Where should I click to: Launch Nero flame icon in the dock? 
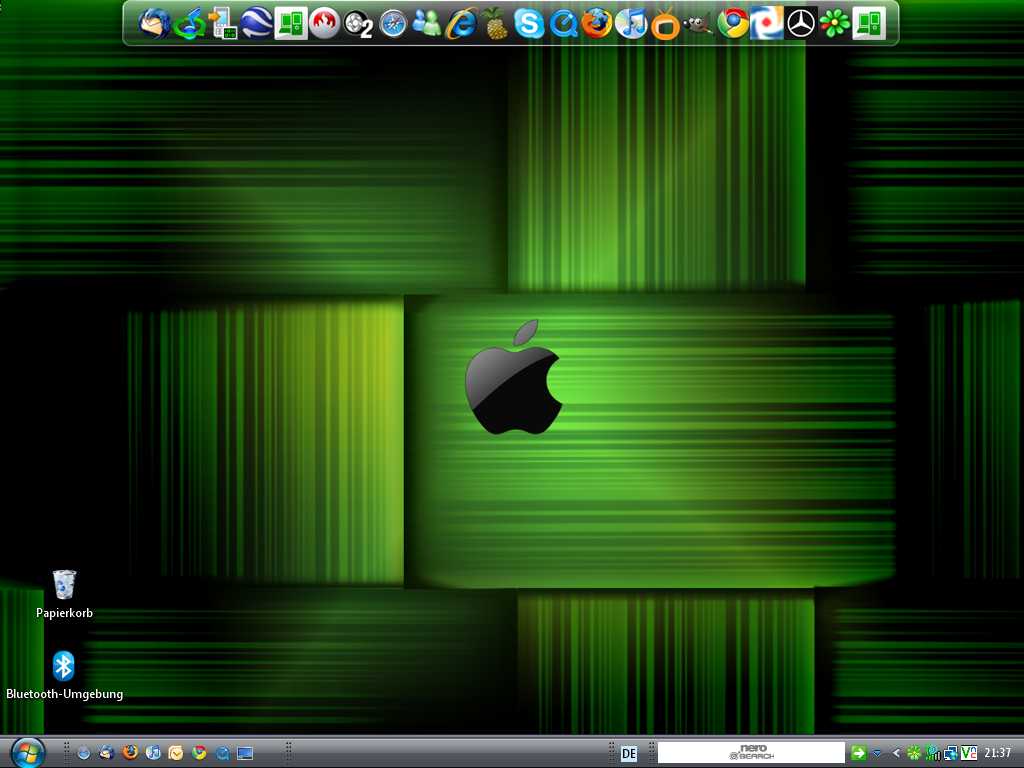325,24
